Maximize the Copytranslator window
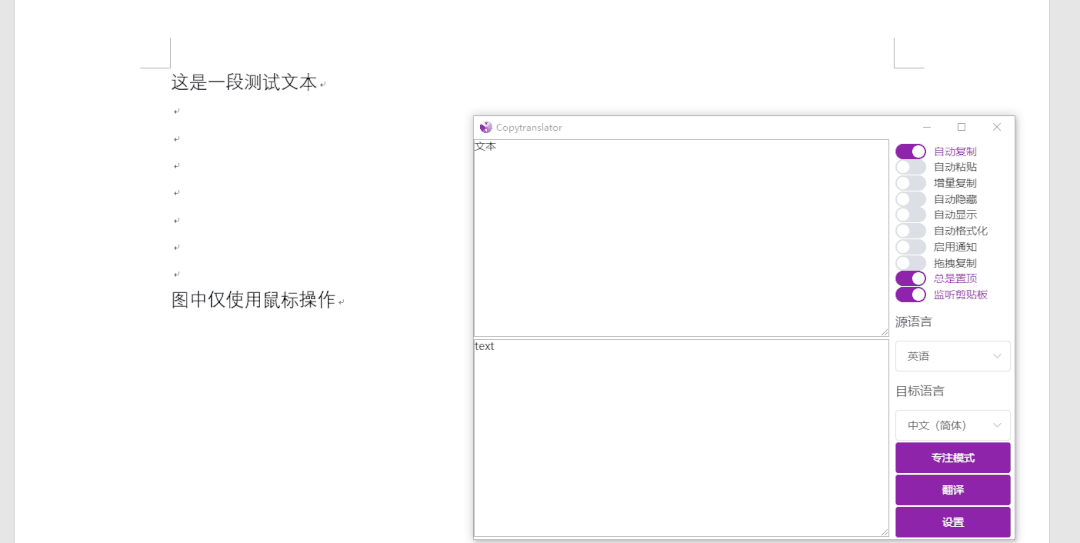 coord(962,127)
